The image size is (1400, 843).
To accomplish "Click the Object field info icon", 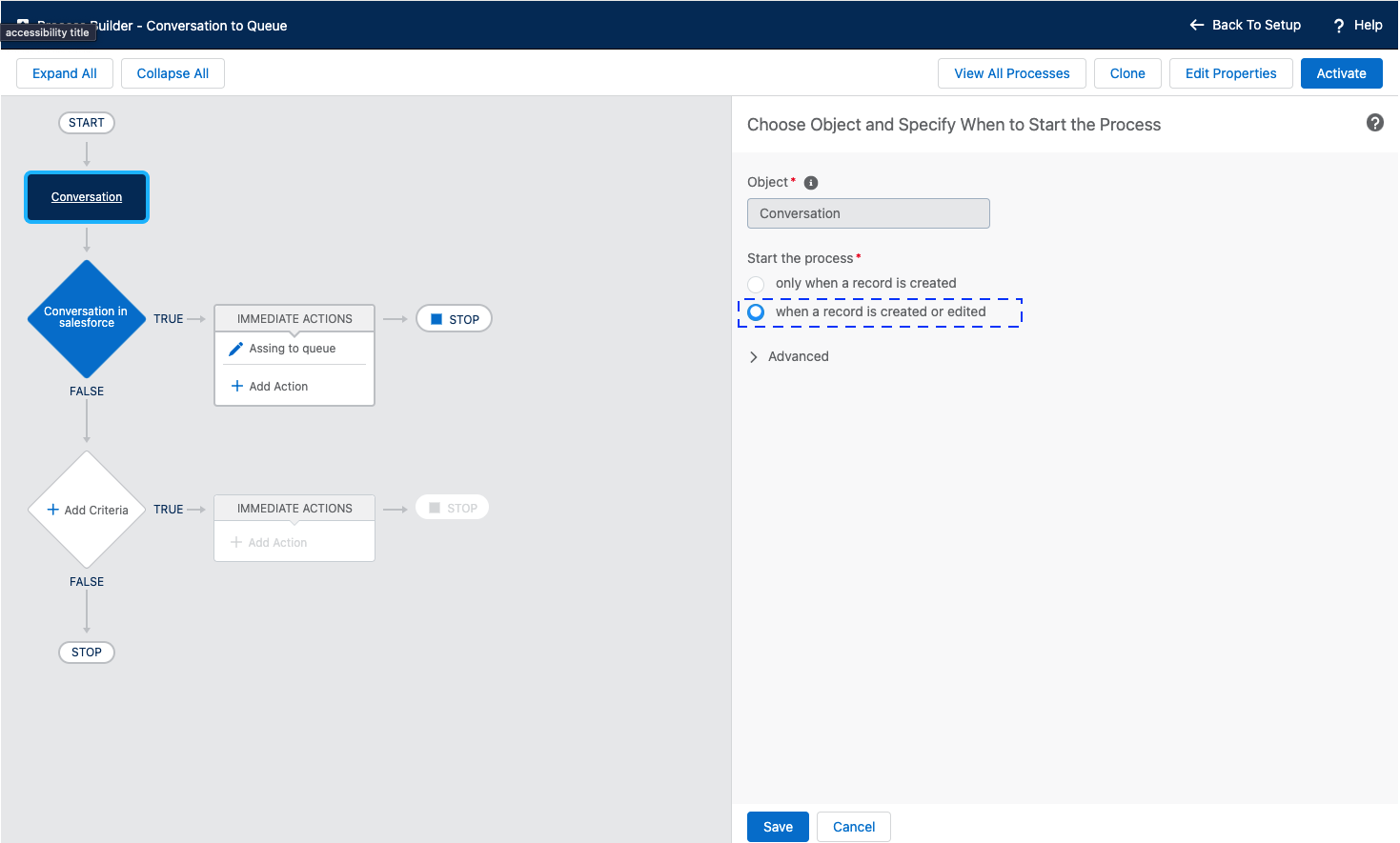I will coord(811,183).
